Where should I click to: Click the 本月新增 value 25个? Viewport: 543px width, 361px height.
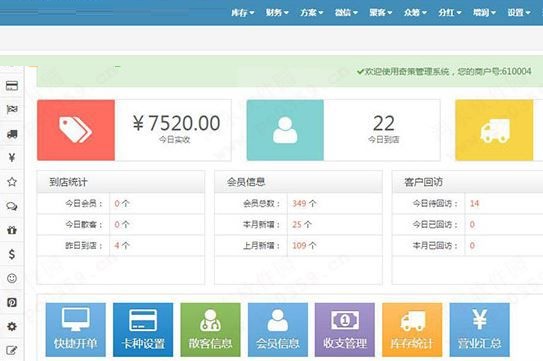pyautogui.click(x=302, y=224)
